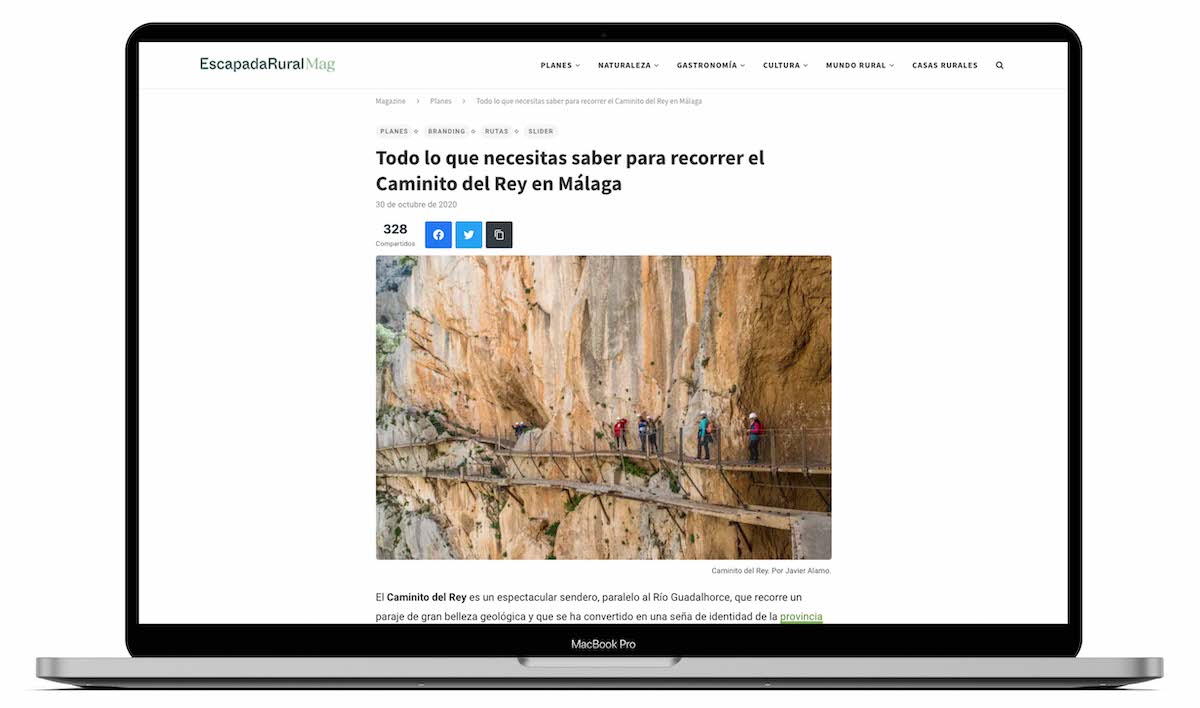The image size is (1200, 708).
Task: Share the article on Twitter
Action: pos(468,235)
